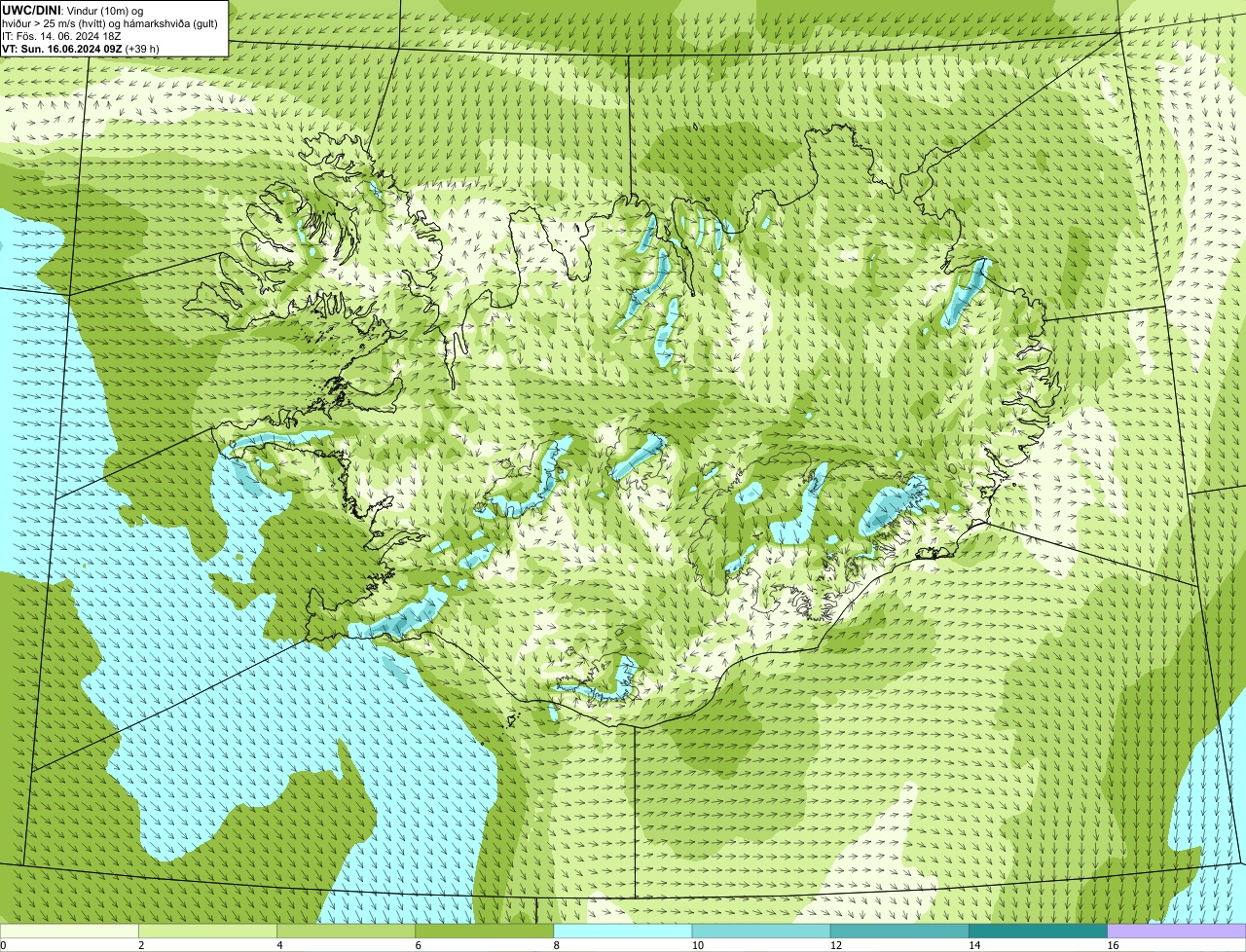1246x952 pixels.
Task: Click the legend value "14"
Action: [x=974, y=945]
